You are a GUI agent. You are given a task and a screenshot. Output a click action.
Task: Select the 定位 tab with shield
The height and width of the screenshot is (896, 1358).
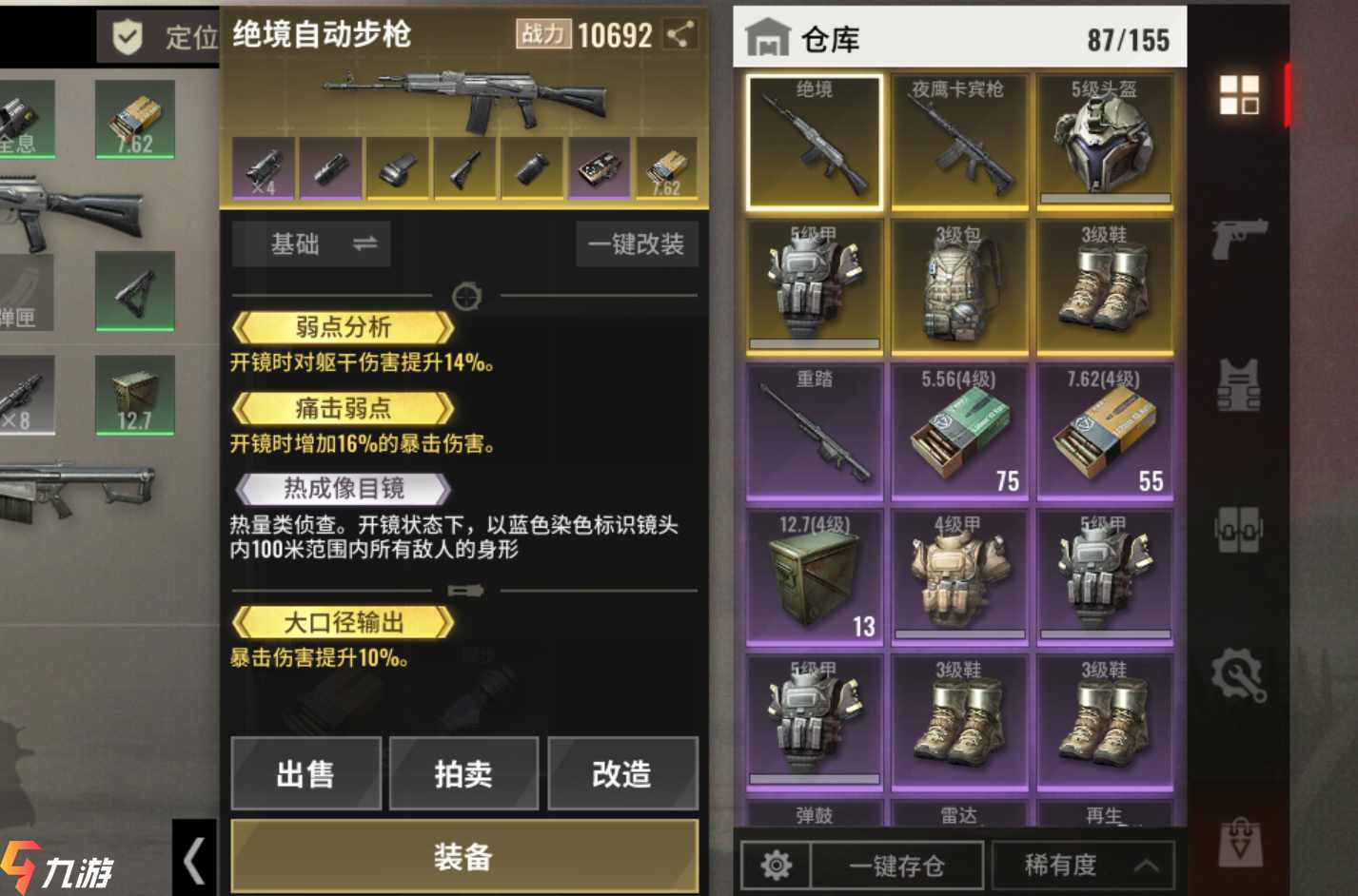[x=159, y=37]
